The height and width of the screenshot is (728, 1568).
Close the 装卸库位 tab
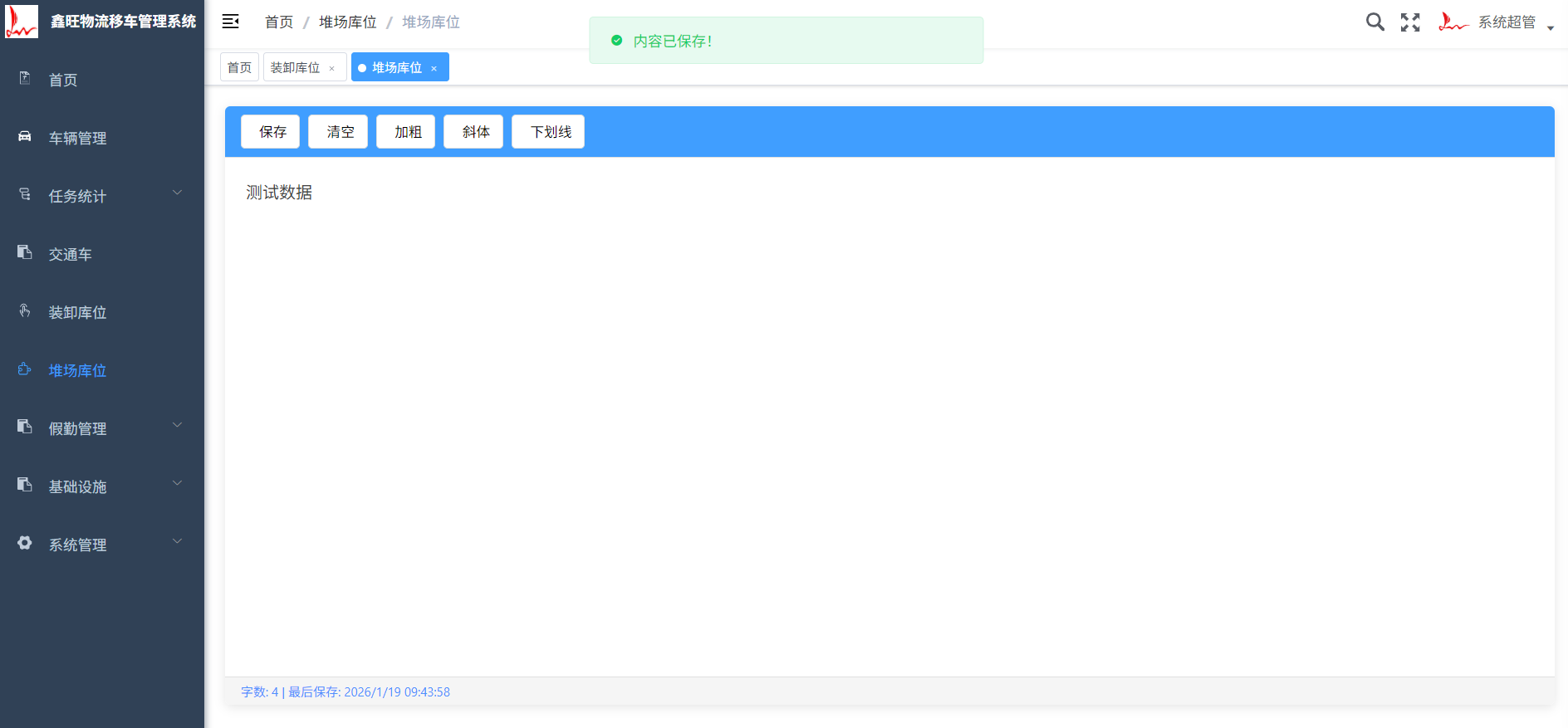point(331,69)
